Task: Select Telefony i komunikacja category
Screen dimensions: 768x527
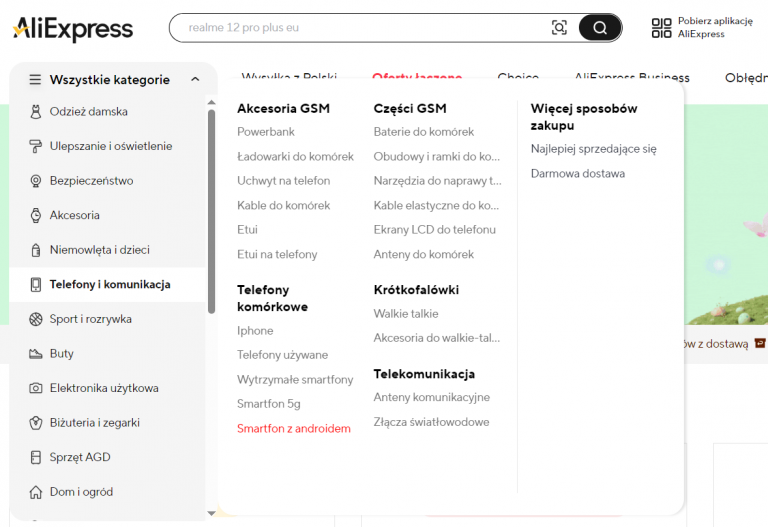Action: point(108,285)
